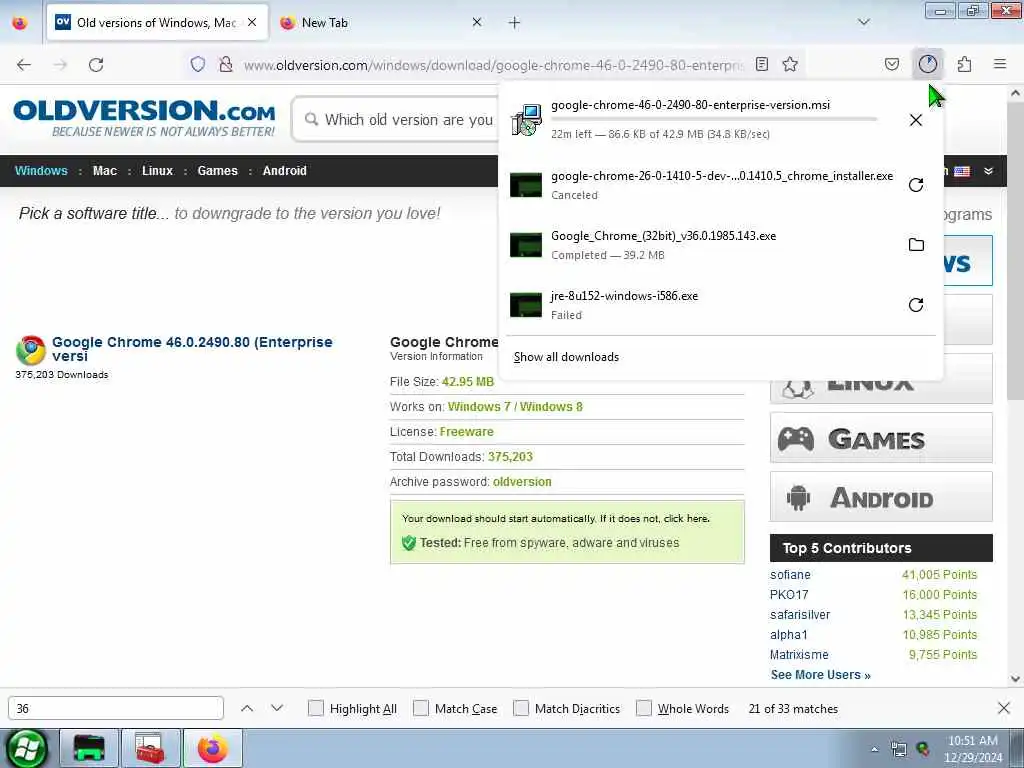1024x768 pixels.
Task: Close the find bar
Action: coord(1004,708)
